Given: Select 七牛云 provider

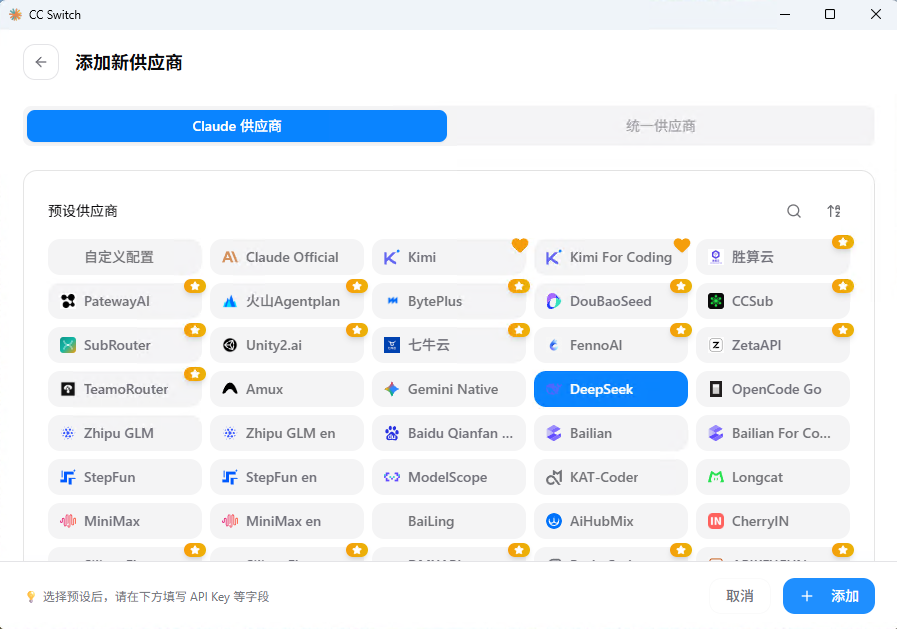Looking at the screenshot, I should 448,345.
